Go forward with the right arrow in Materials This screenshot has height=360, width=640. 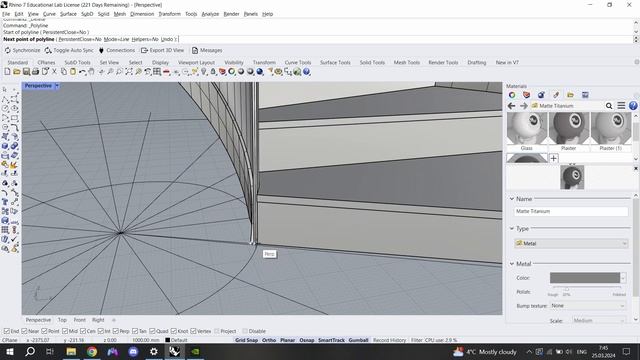524,106
